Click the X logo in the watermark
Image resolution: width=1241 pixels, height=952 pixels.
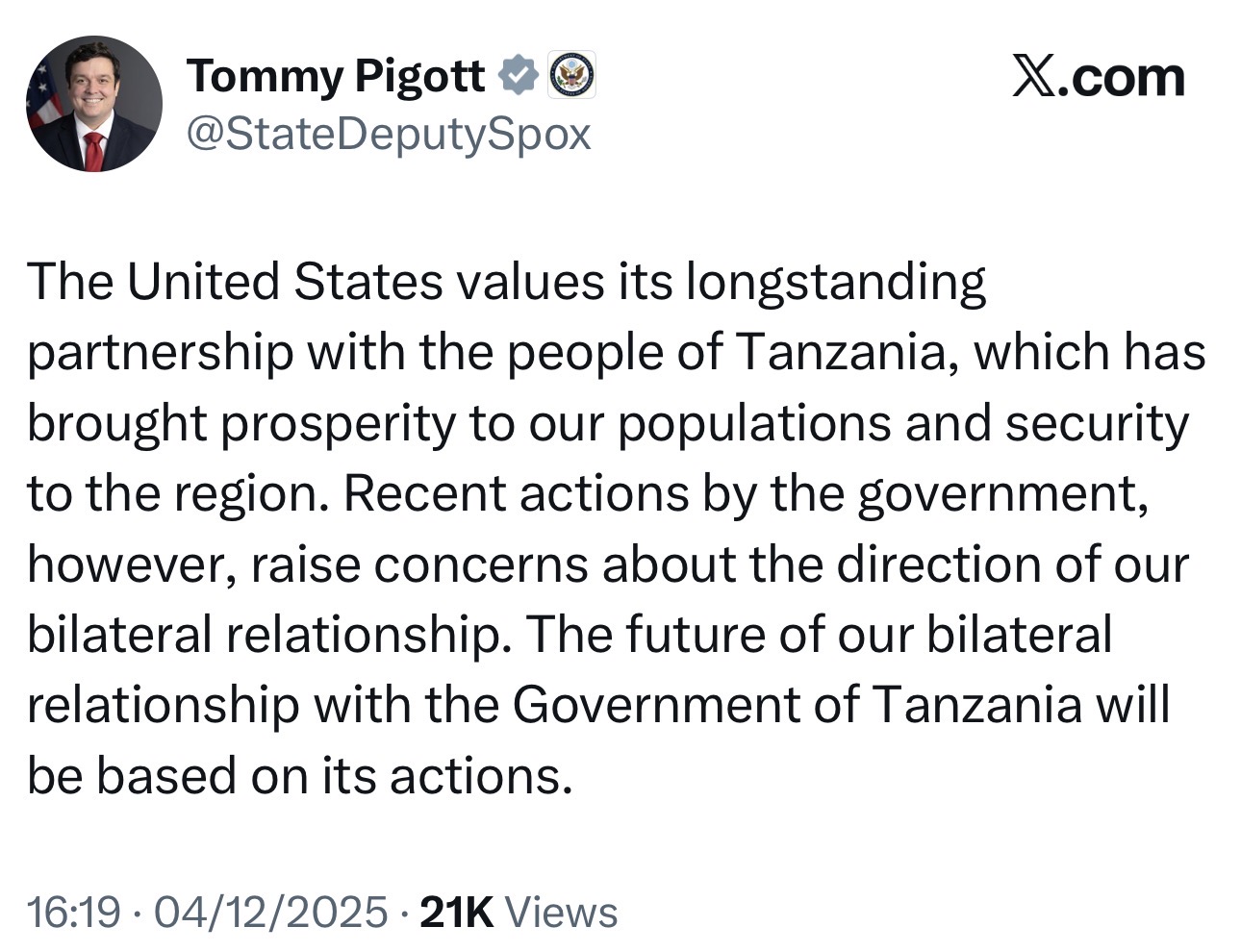coord(1034,77)
